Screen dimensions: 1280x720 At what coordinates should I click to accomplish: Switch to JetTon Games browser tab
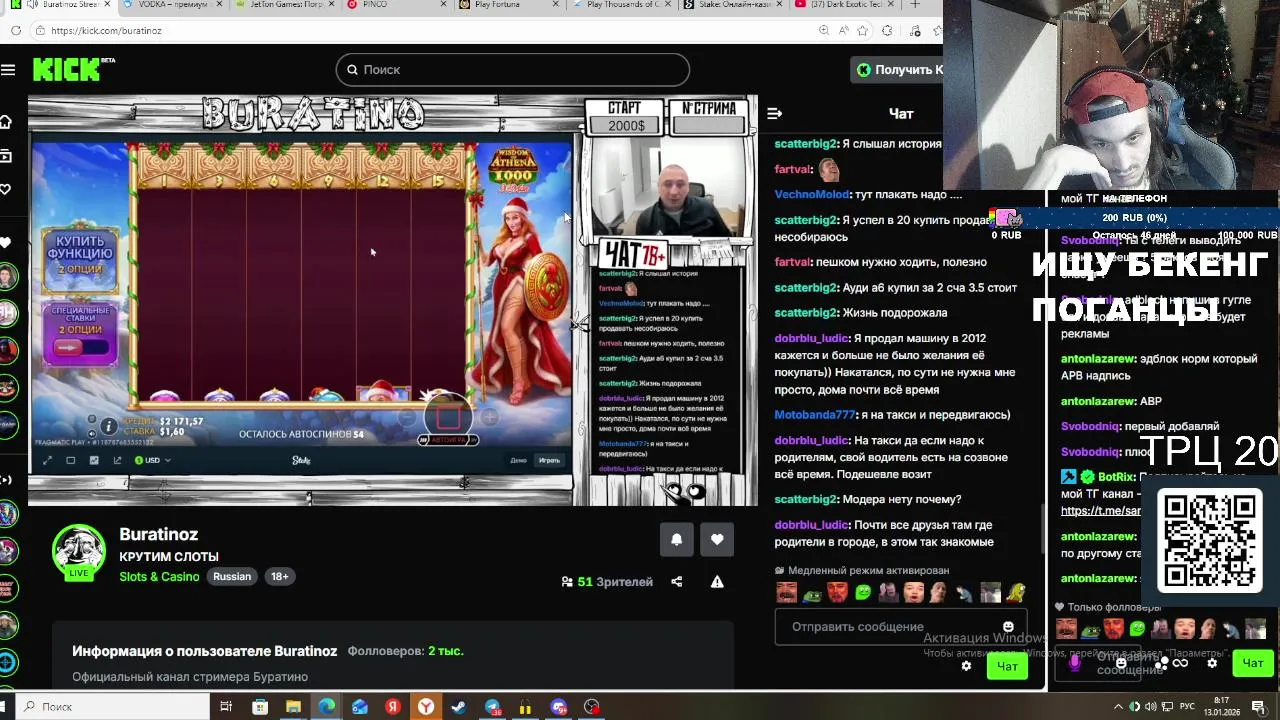[x=286, y=5]
